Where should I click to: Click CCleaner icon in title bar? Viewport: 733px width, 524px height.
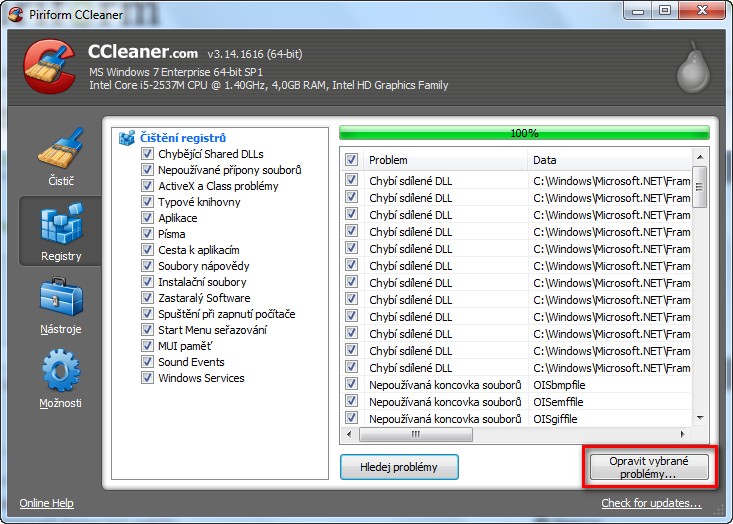pos(15,14)
